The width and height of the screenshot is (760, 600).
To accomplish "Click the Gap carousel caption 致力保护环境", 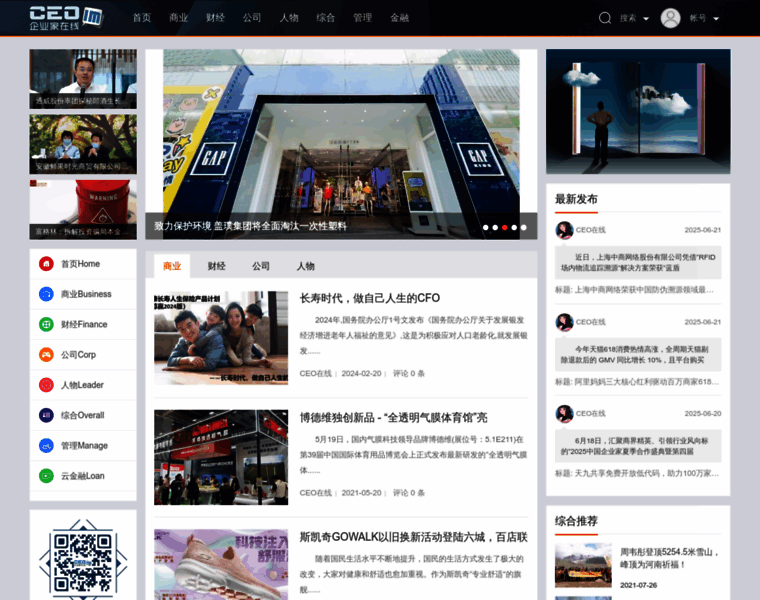I will click(x=251, y=226).
